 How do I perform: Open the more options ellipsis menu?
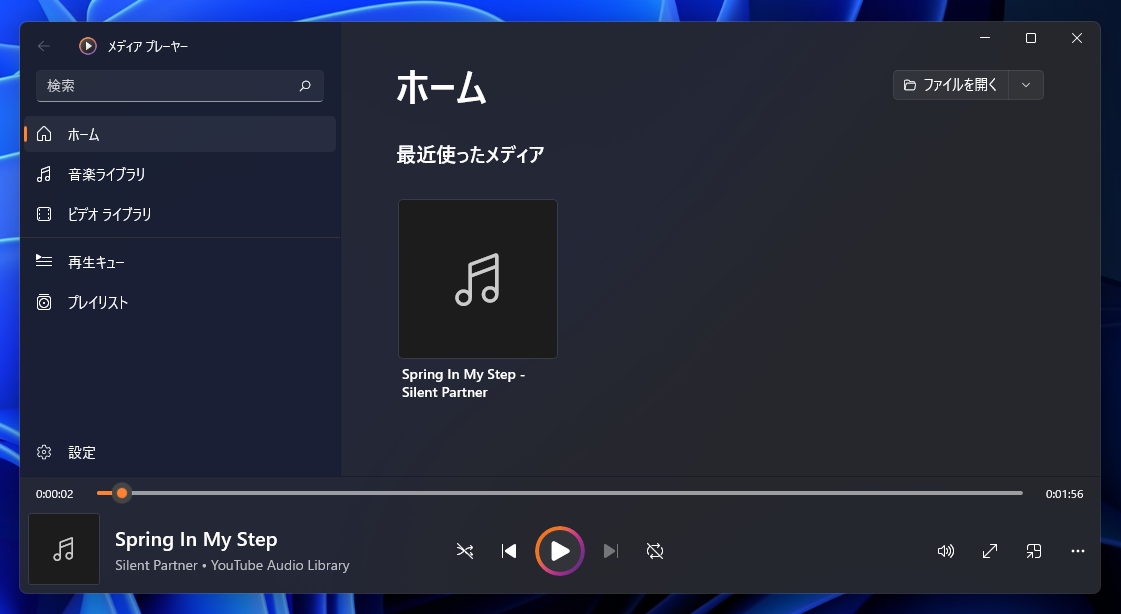coord(1077,551)
